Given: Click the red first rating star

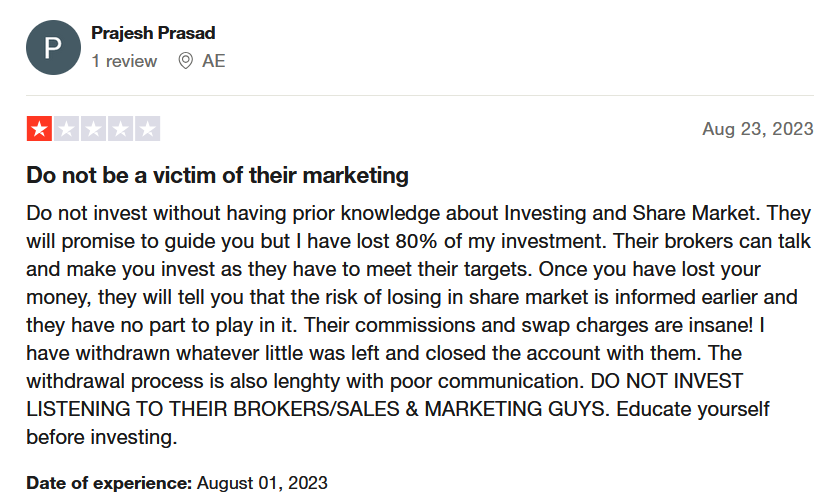Looking at the screenshot, I should (x=40, y=129).
